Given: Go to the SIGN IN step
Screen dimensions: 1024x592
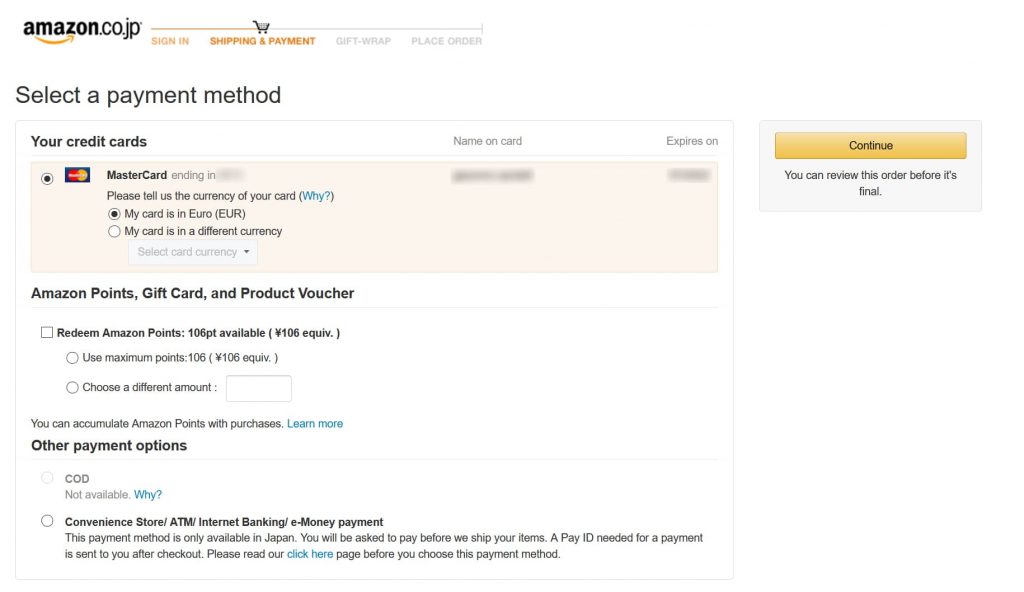Looking at the screenshot, I should [x=170, y=41].
